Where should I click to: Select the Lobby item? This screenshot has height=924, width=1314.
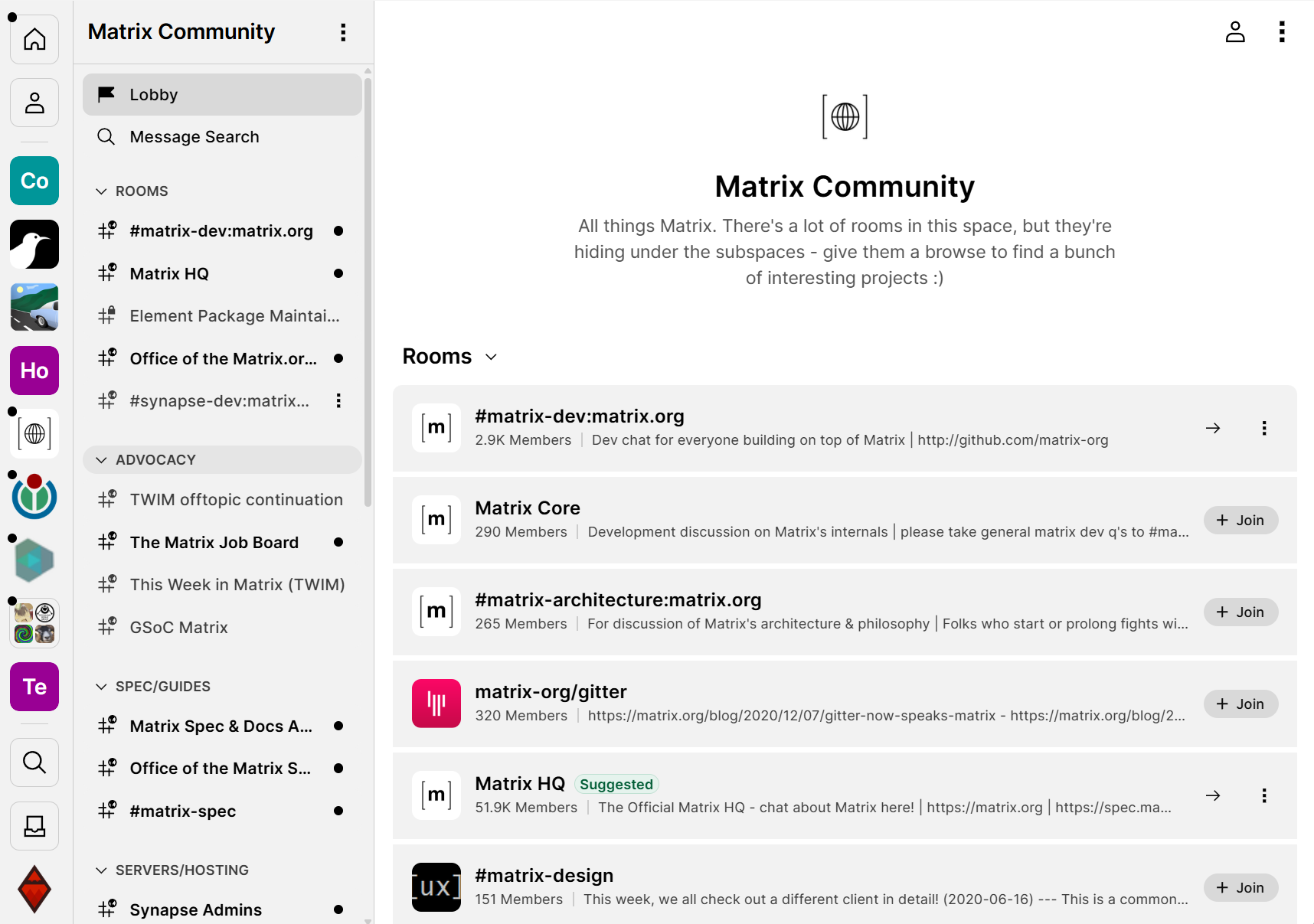222,95
